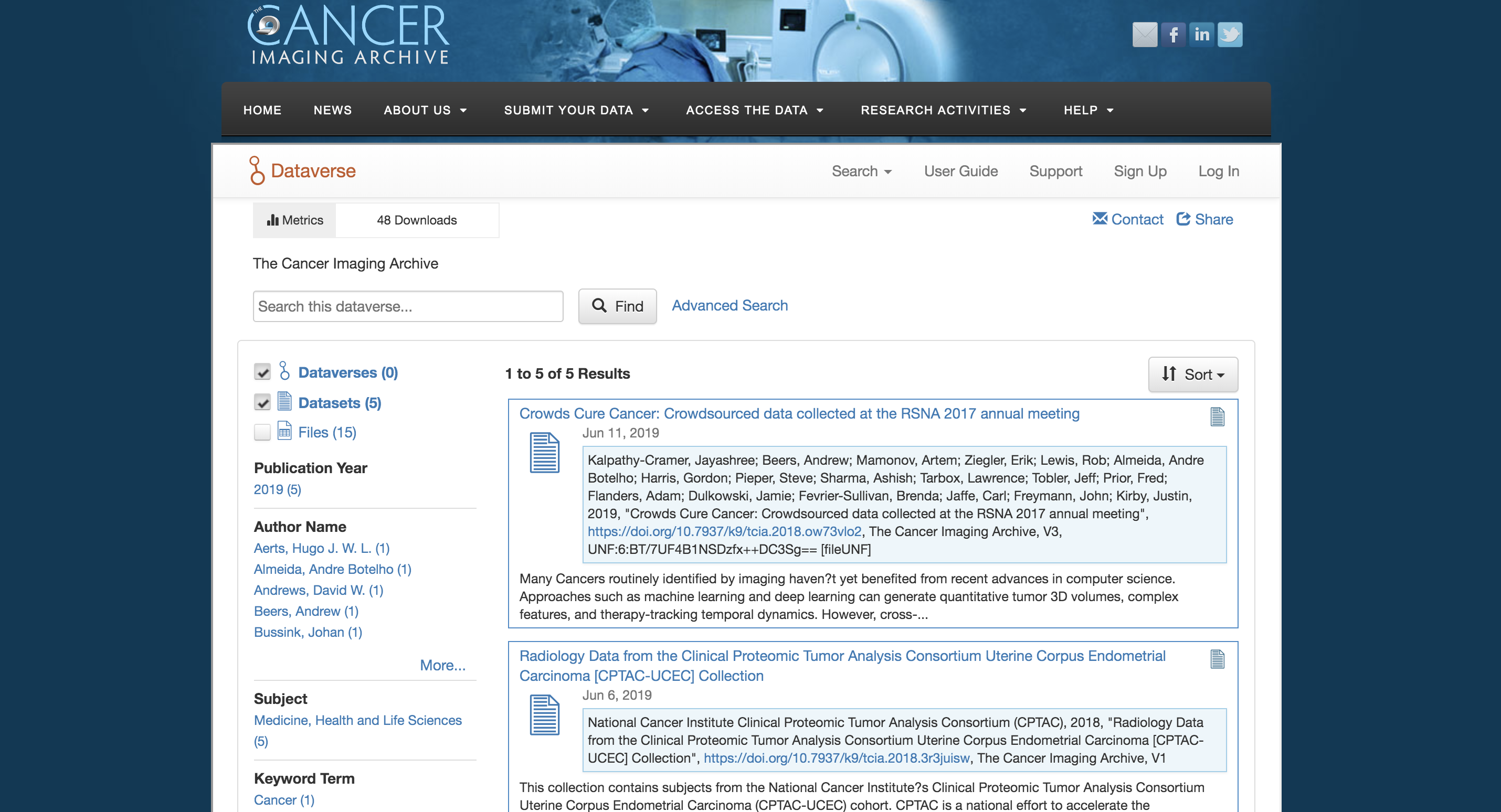
Task: Filter by author Almeida, Andre Botelho
Action: pyautogui.click(x=333, y=569)
